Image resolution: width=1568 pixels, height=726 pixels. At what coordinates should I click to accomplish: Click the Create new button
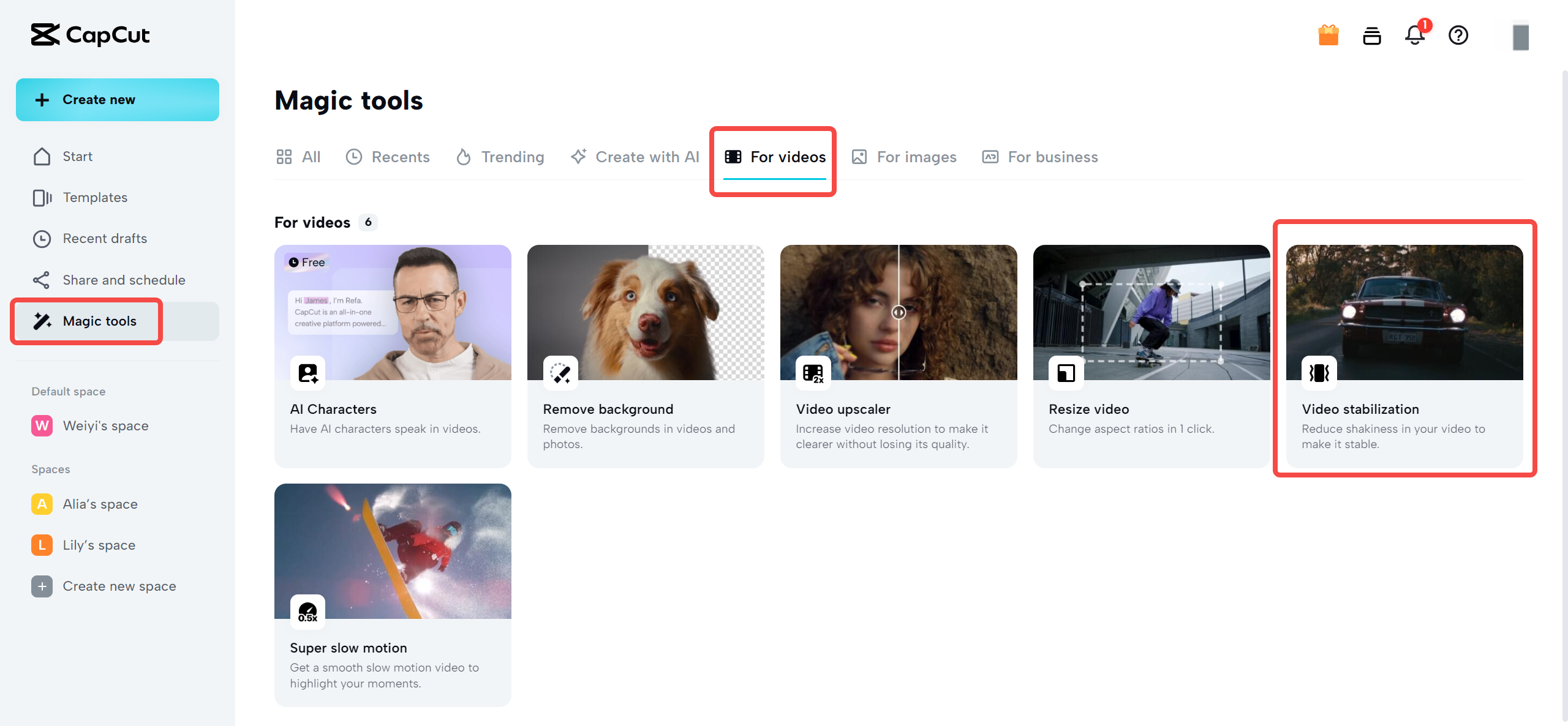click(118, 100)
